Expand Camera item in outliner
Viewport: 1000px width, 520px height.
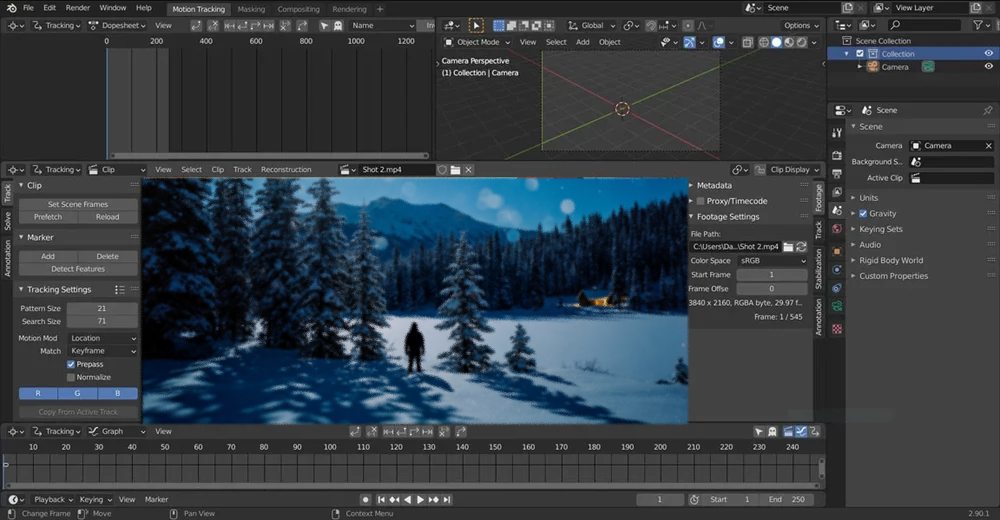click(860, 66)
